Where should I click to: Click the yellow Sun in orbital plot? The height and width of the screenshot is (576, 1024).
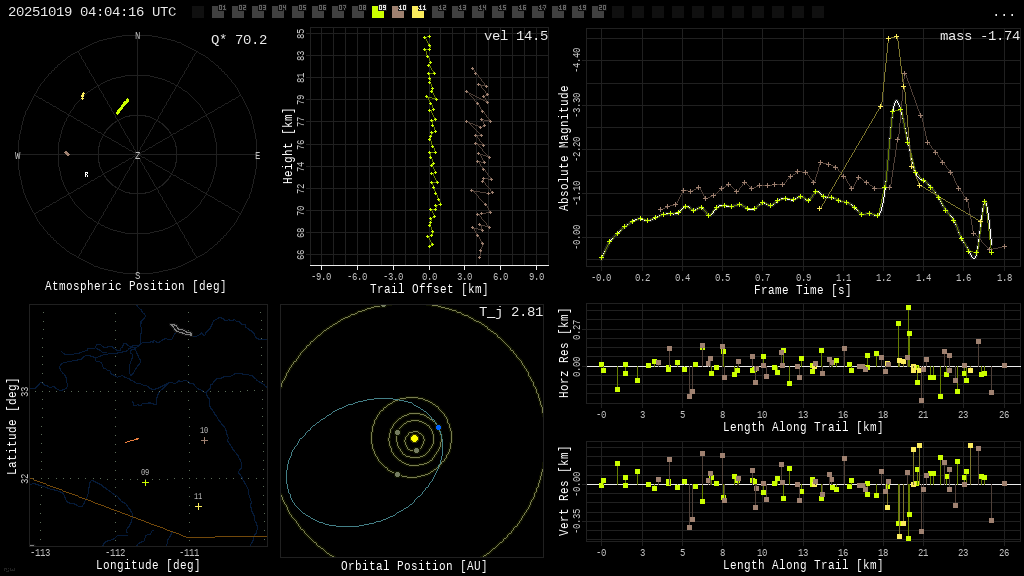pyautogui.click(x=414, y=438)
